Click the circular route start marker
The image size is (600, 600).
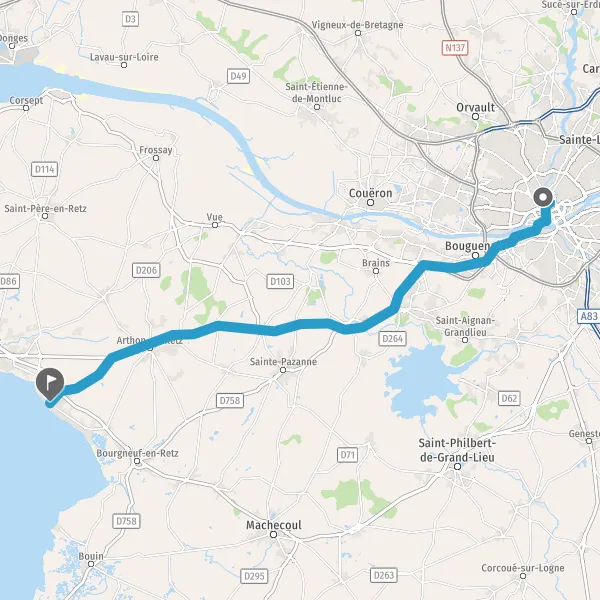coord(543,197)
